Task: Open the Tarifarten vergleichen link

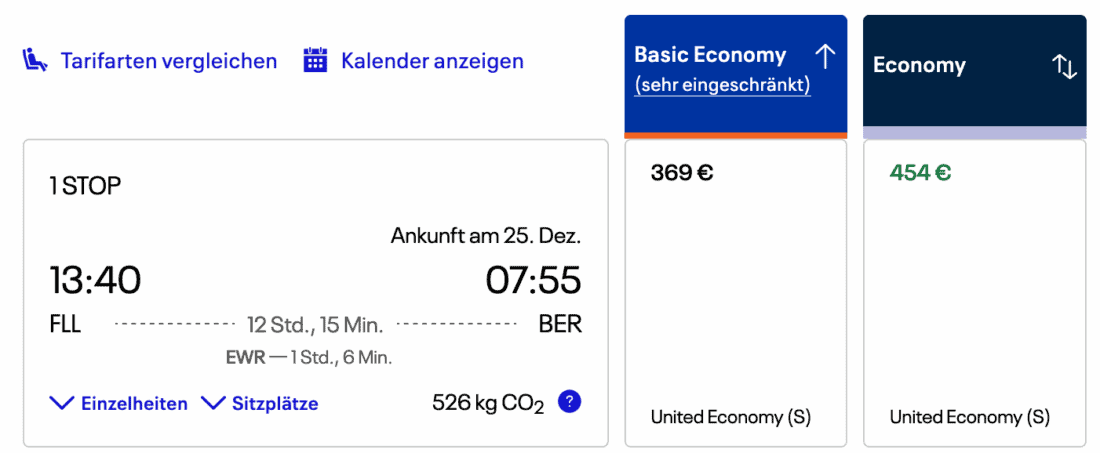Action: (168, 61)
